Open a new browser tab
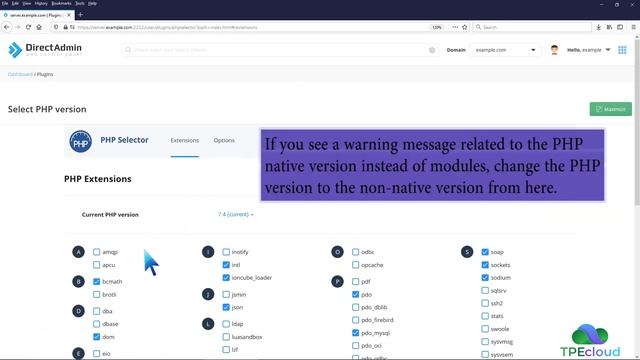Image resolution: width=640 pixels, height=360 pixels. coord(80,15)
